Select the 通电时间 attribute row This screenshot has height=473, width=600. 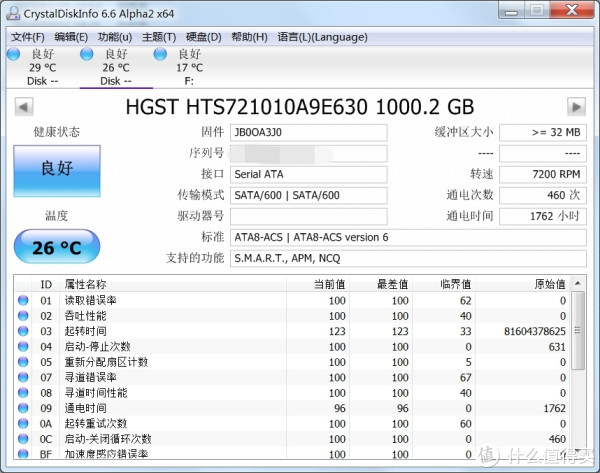(200, 408)
